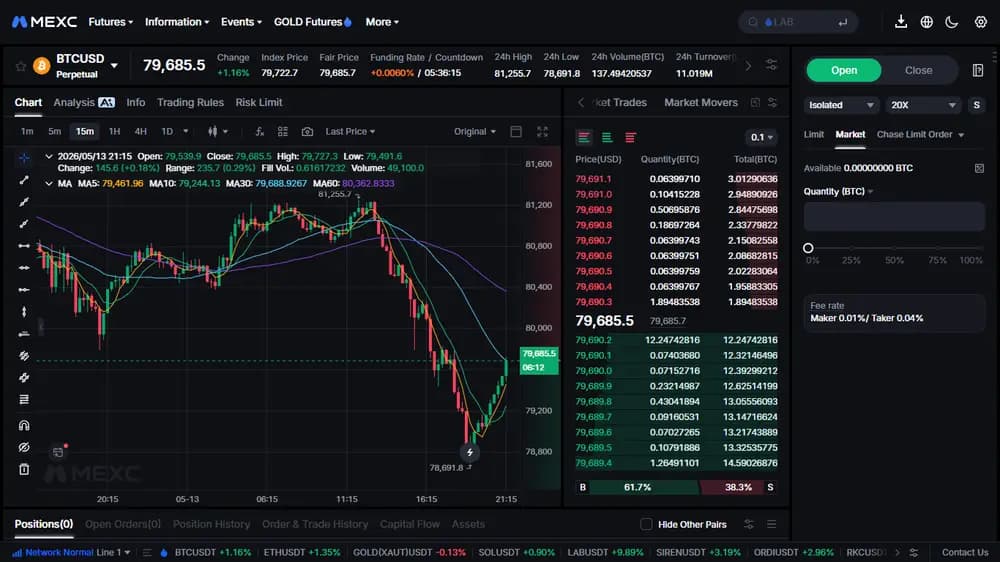The image size is (1000, 562).
Task: Click the transfer icon next to Available
Action: tap(979, 168)
